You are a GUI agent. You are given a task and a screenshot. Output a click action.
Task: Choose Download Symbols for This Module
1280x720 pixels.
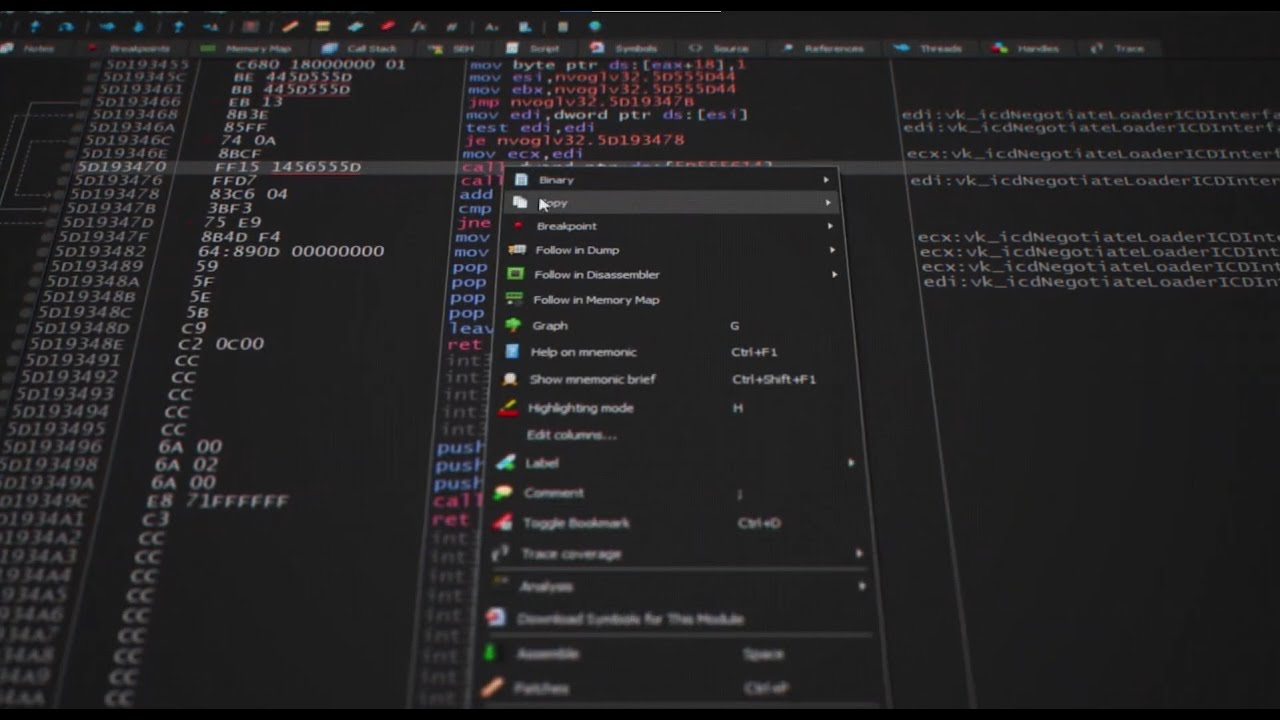pyautogui.click(x=630, y=619)
